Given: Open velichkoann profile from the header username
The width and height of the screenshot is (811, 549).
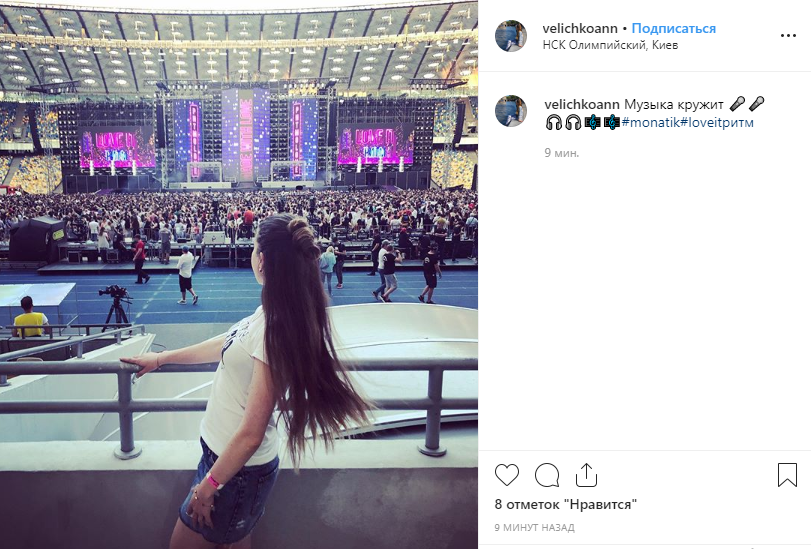Looking at the screenshot, I should pos(580,28).
